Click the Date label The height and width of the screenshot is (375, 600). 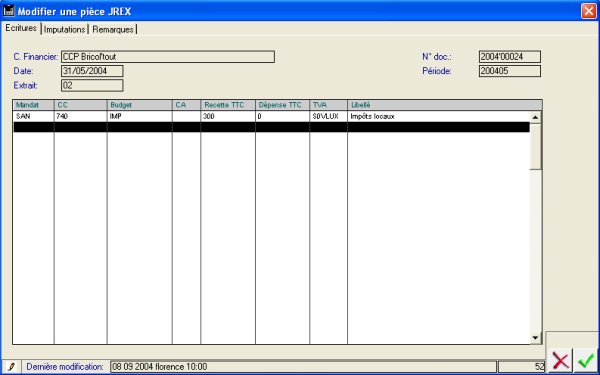pyautogui.click(x=24, y=71)
